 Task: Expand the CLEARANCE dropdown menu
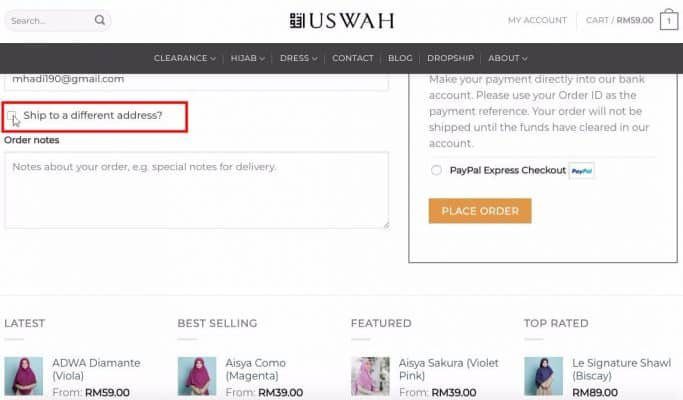click(184, 58)
